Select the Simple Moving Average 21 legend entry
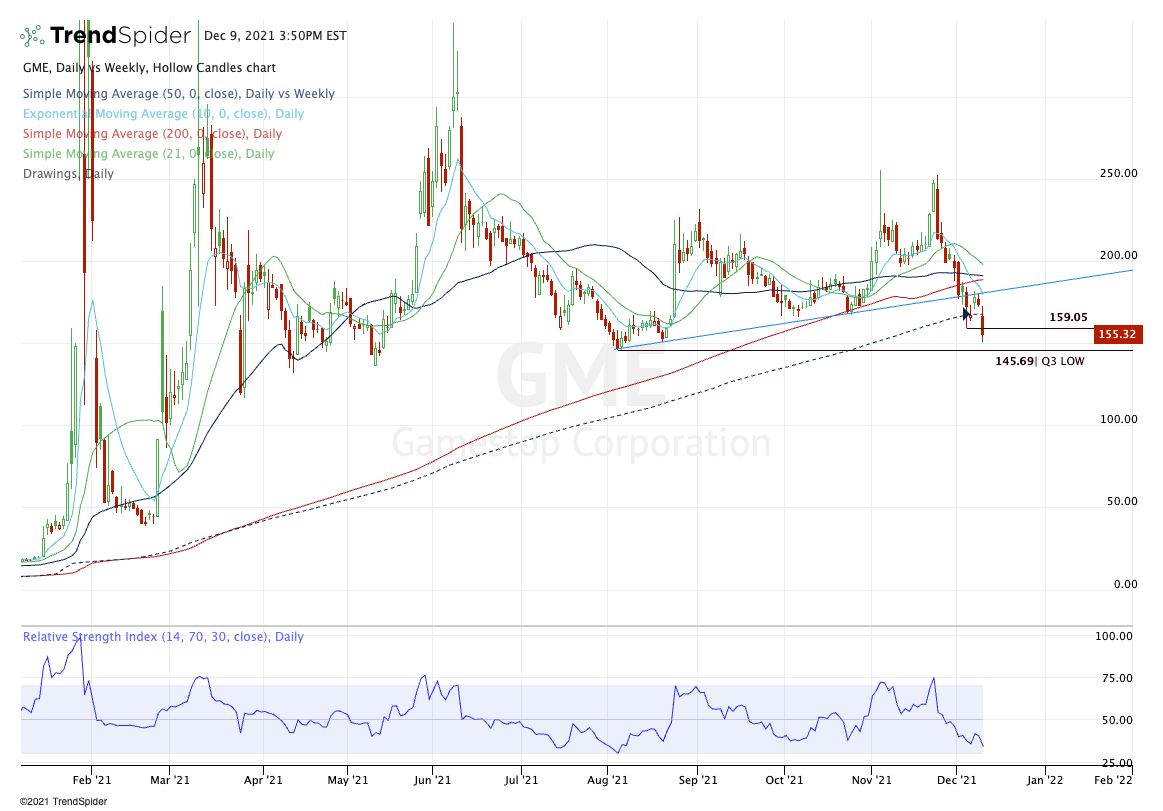Viewport: 1163px width, 811px height. (148, 154)
